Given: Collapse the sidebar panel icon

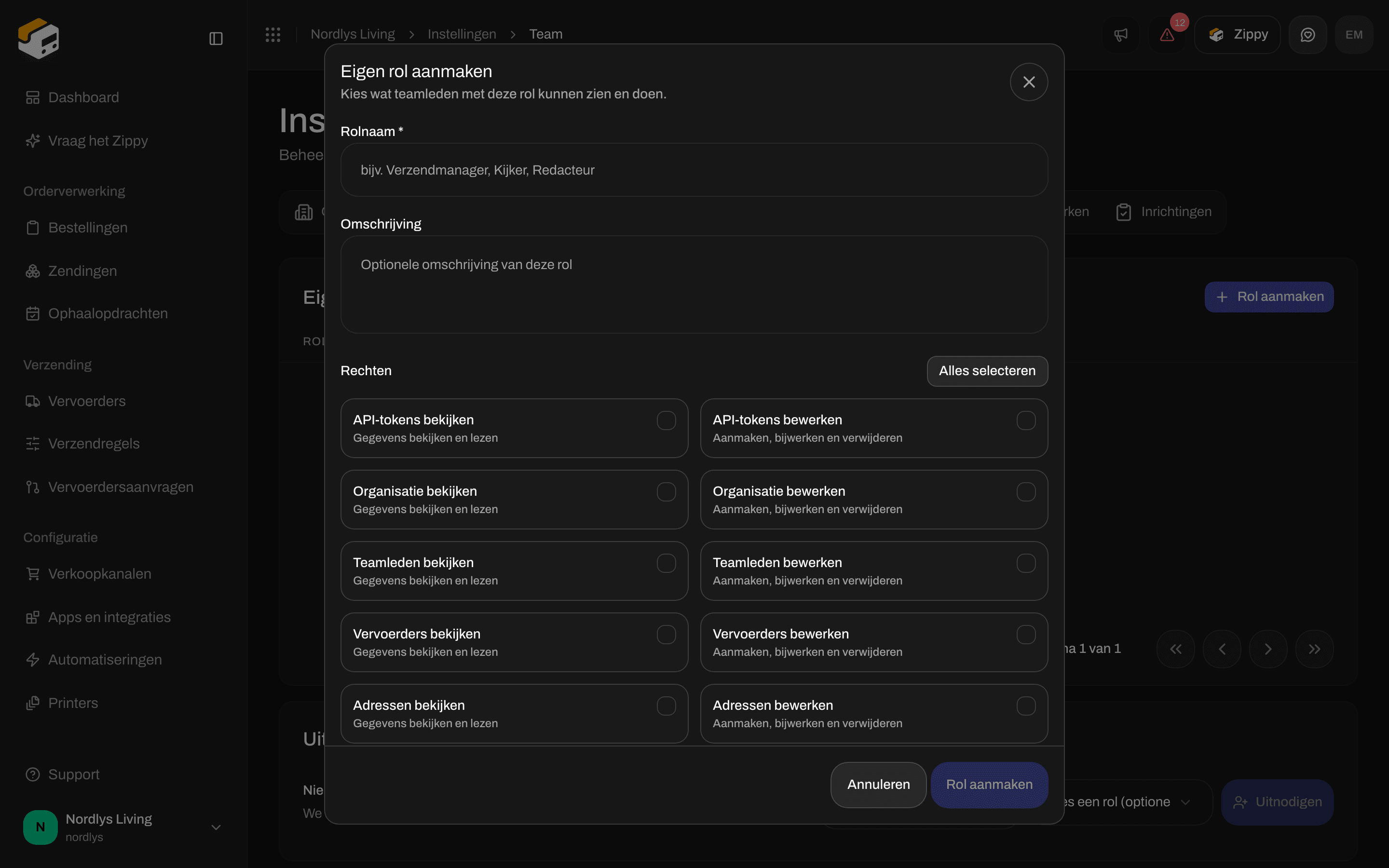Looking at the screenshot, I should click(x=216, y=39).
